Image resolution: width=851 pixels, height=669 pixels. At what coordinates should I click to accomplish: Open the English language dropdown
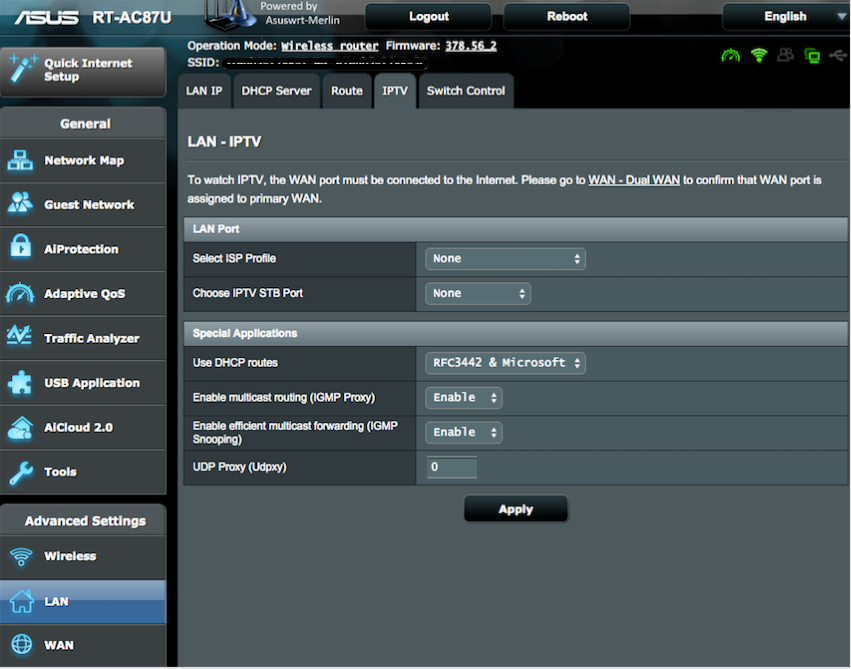(785, 17)
